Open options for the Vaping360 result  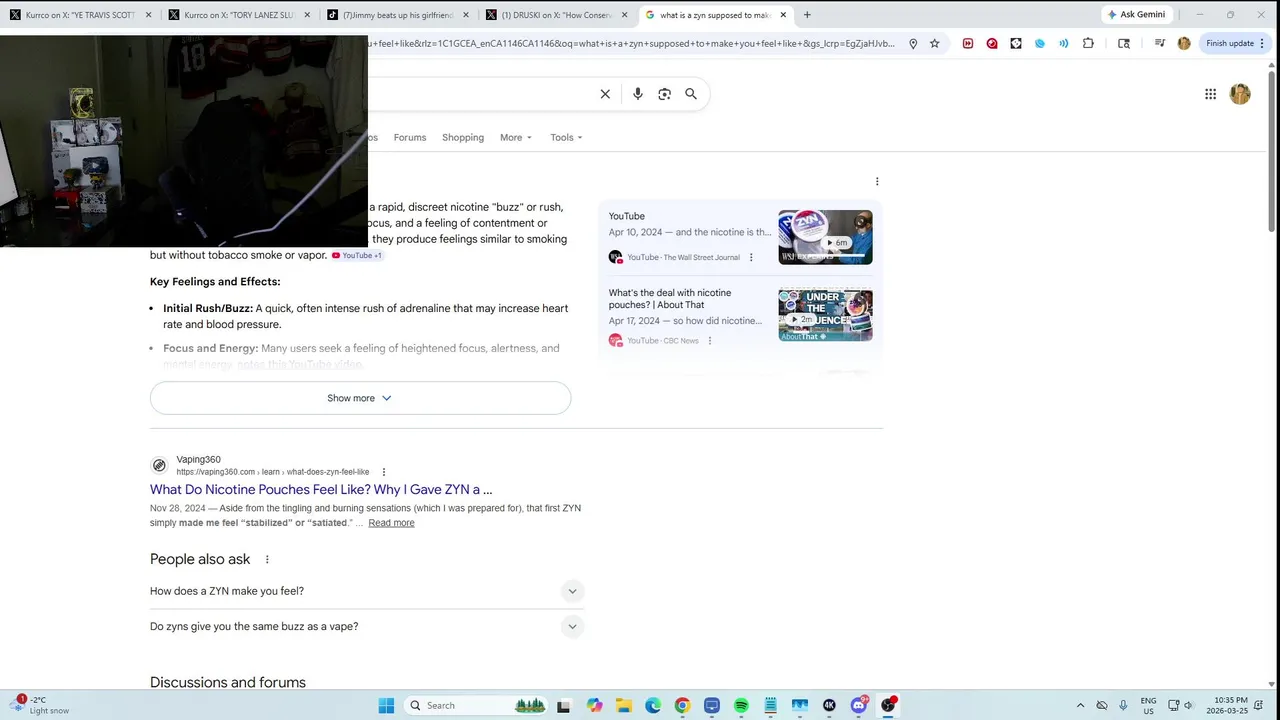(383, 472)
